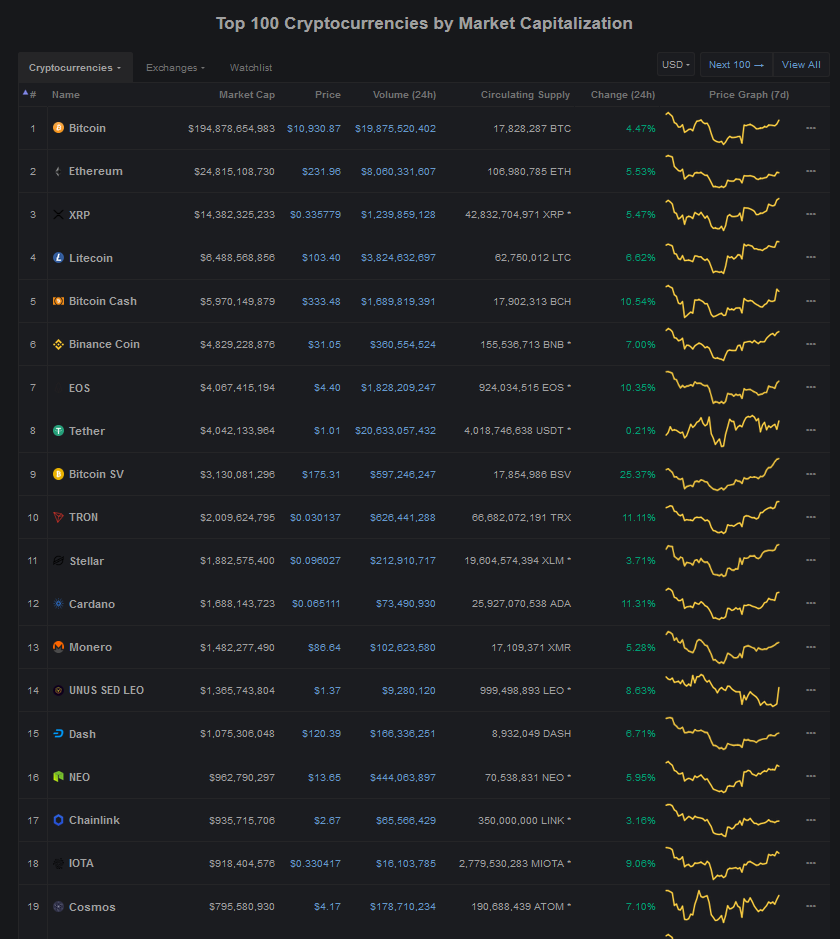Viewport: 840px width, 939px height.
Task: Click the Stellar logo icon
Action: pos(58,561)
